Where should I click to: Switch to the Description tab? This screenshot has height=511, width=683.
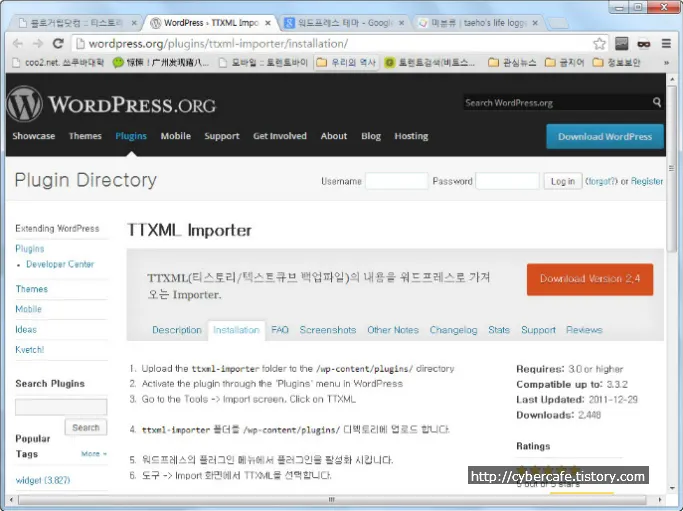(x=177, y=330)
